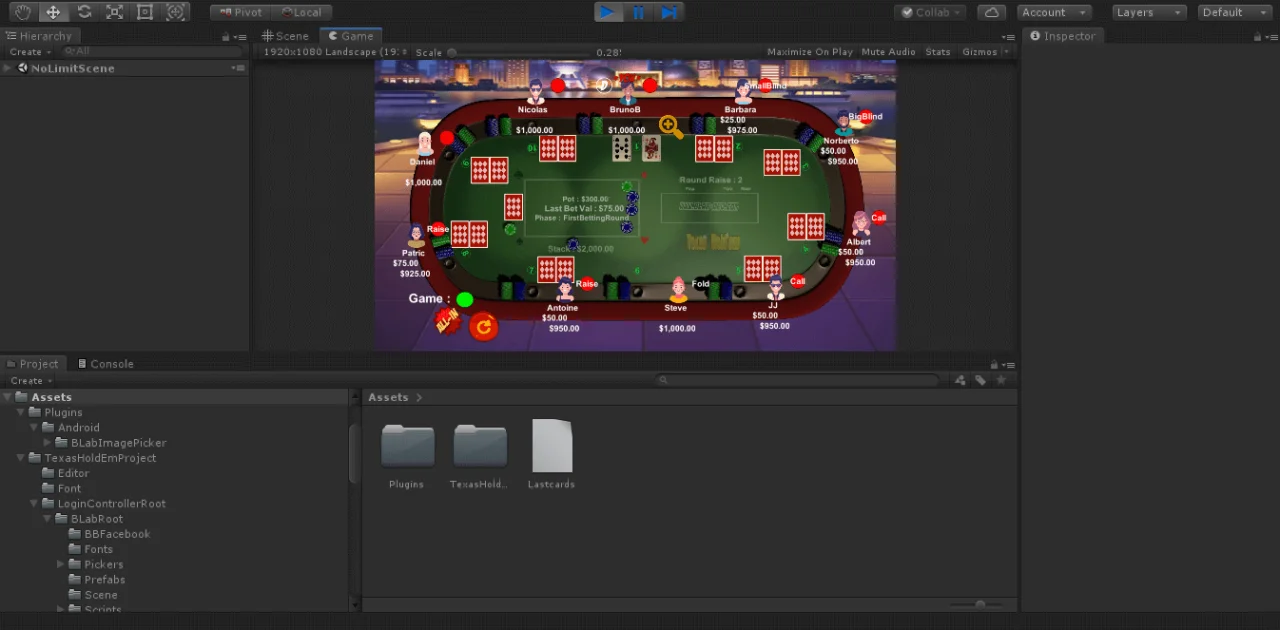Screen dimensions: 1280x630
Task: Open the Inspector panel options menu
Action: click(x=1270, y=37)
